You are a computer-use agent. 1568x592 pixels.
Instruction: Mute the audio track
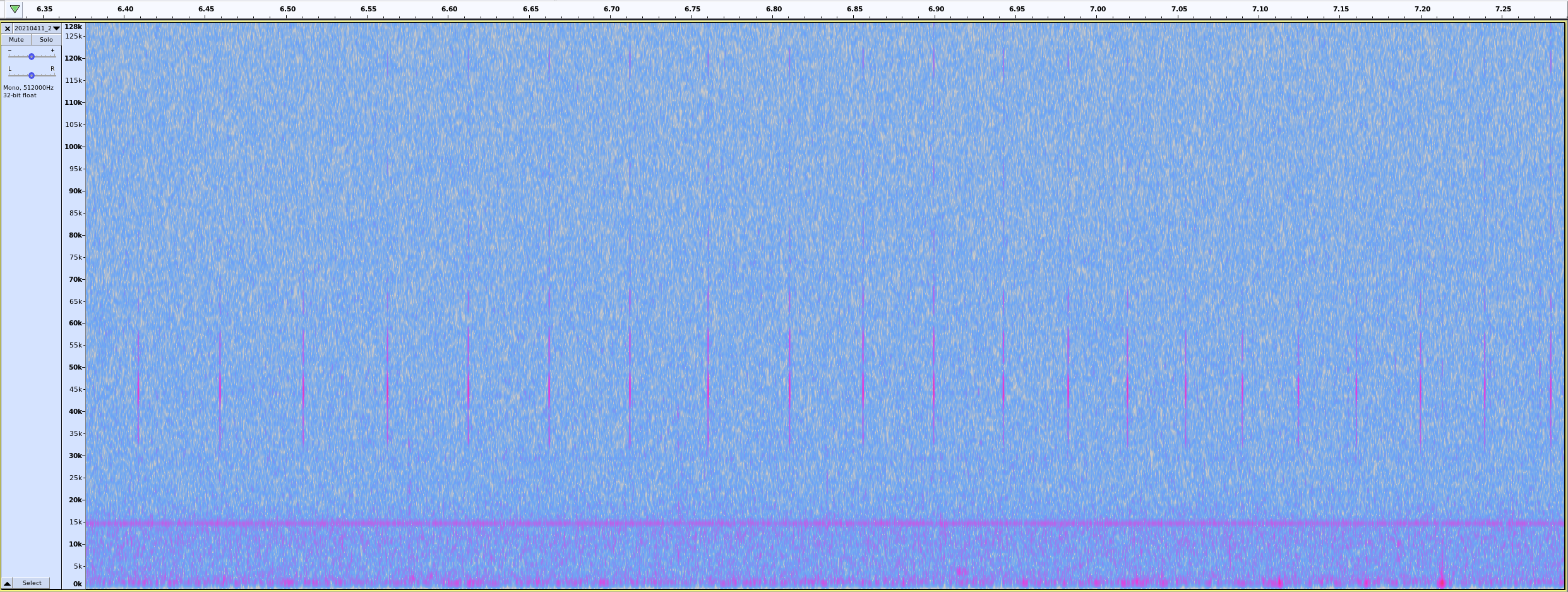tap(16, 39)
